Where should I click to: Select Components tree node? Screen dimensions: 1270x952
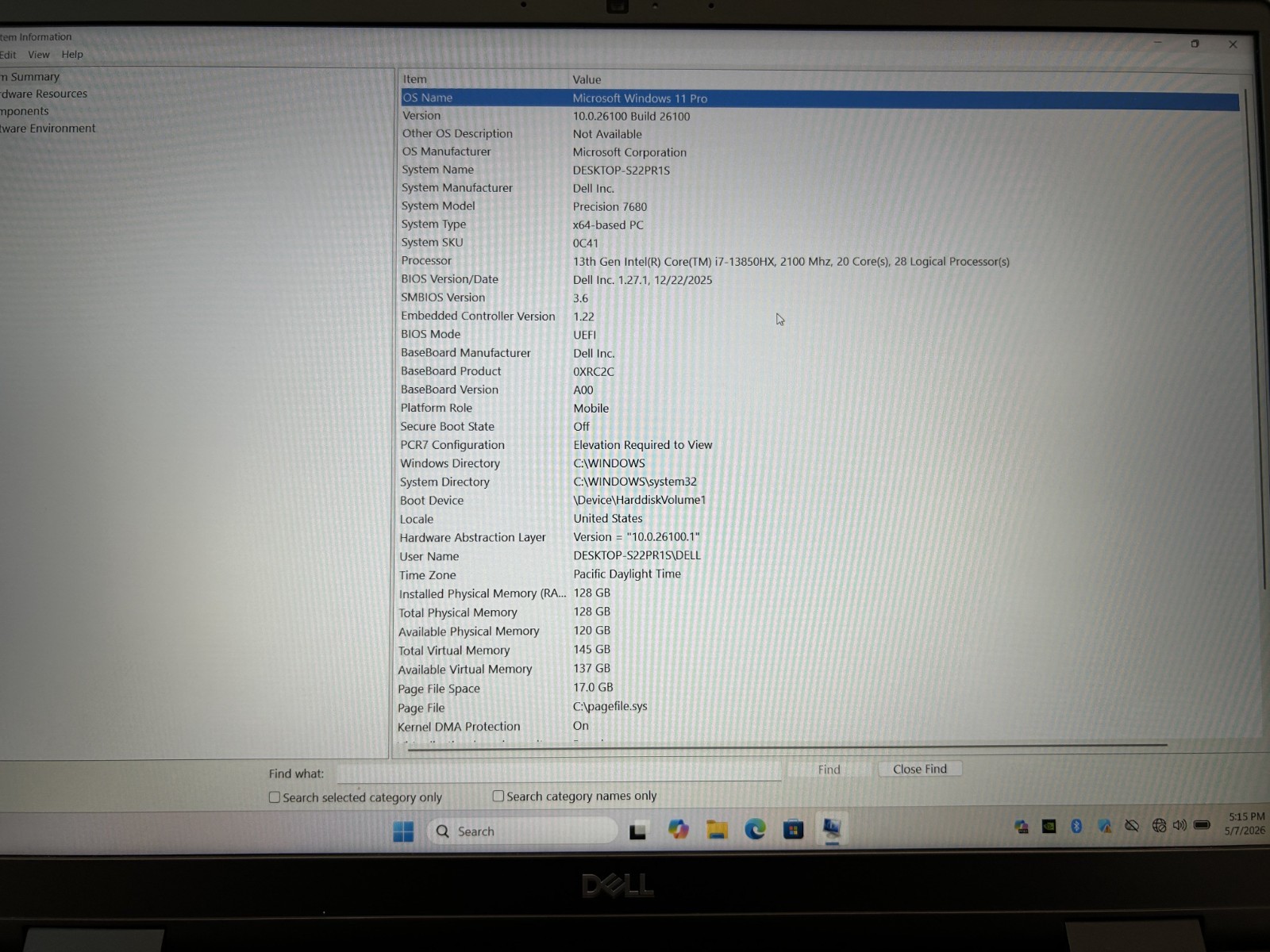click(x=25, y=111)
